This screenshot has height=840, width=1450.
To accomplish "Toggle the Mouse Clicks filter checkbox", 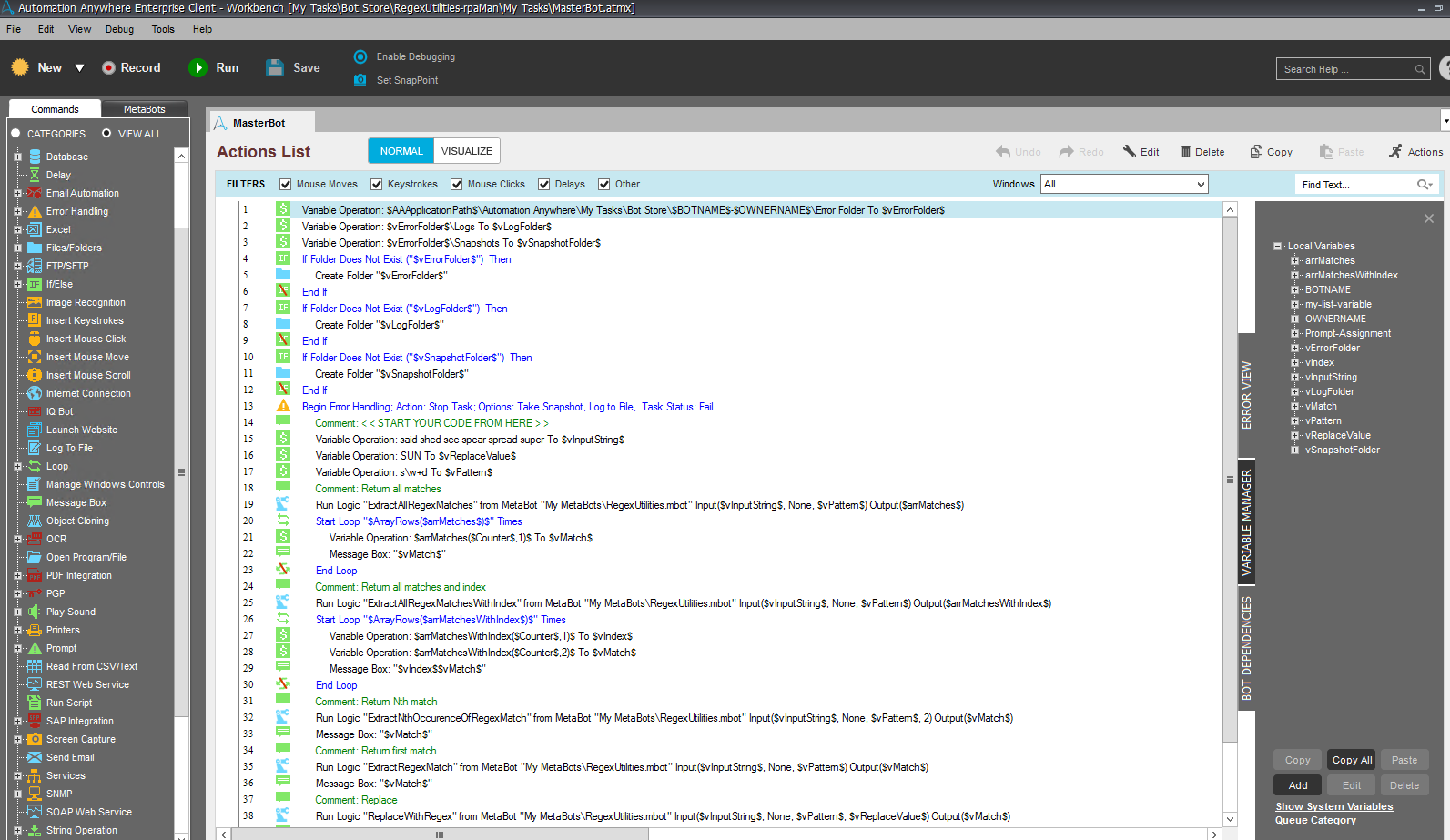I will point(457,184).
